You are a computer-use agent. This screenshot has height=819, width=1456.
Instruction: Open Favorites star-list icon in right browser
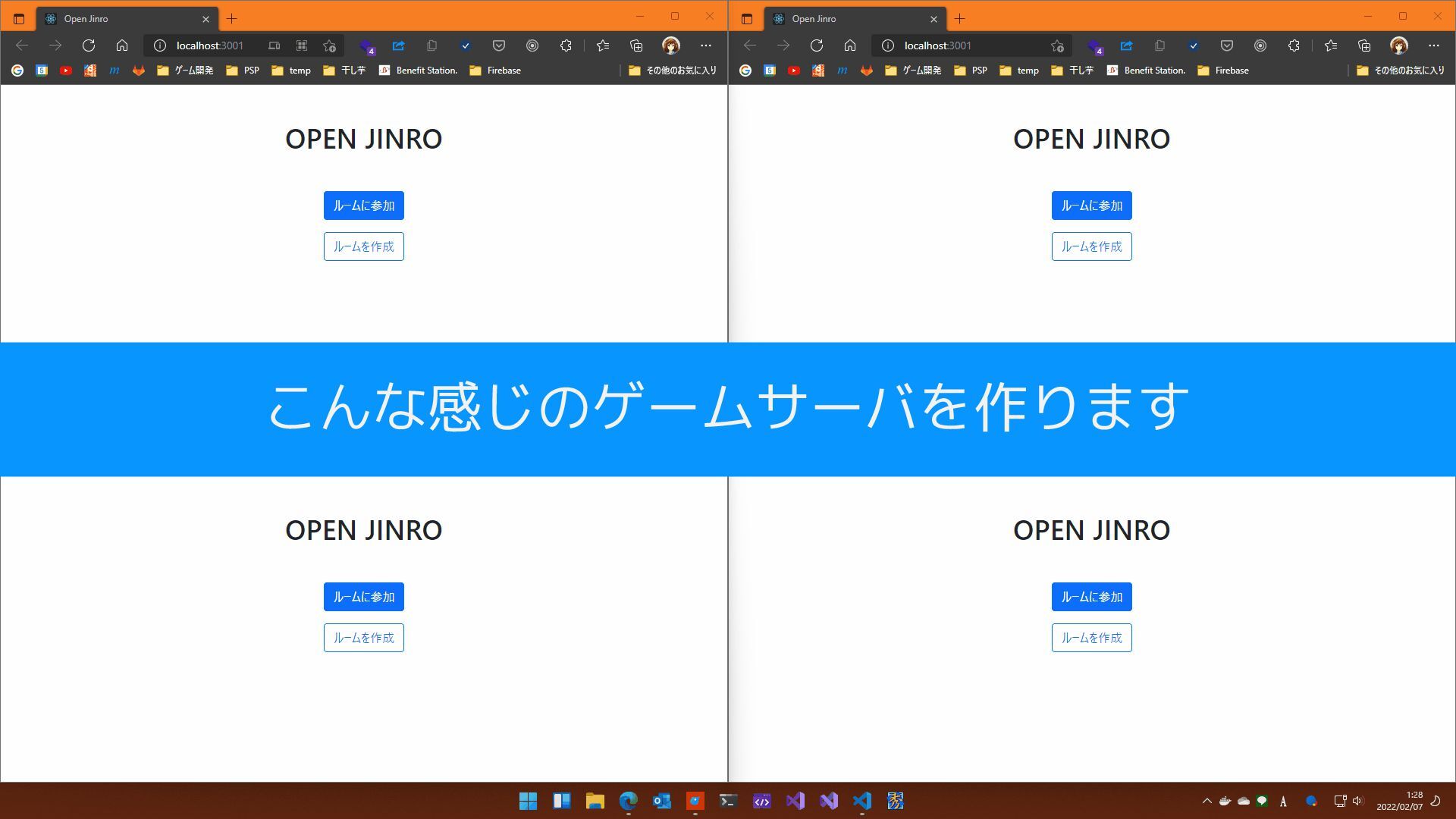(1331, 45)
